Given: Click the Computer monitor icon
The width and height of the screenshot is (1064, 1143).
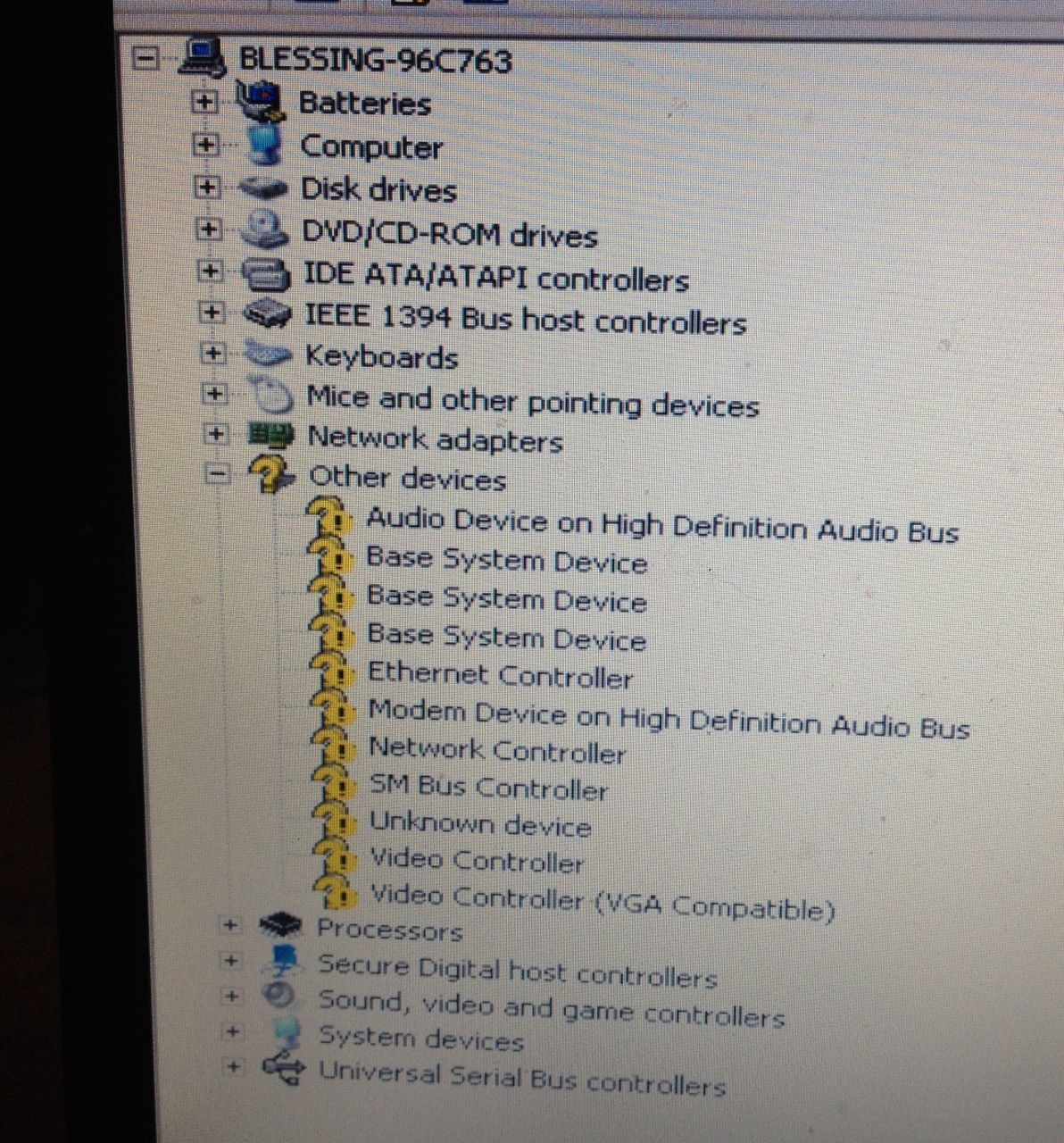Looking at the screenshot, I should pos(264,145).
